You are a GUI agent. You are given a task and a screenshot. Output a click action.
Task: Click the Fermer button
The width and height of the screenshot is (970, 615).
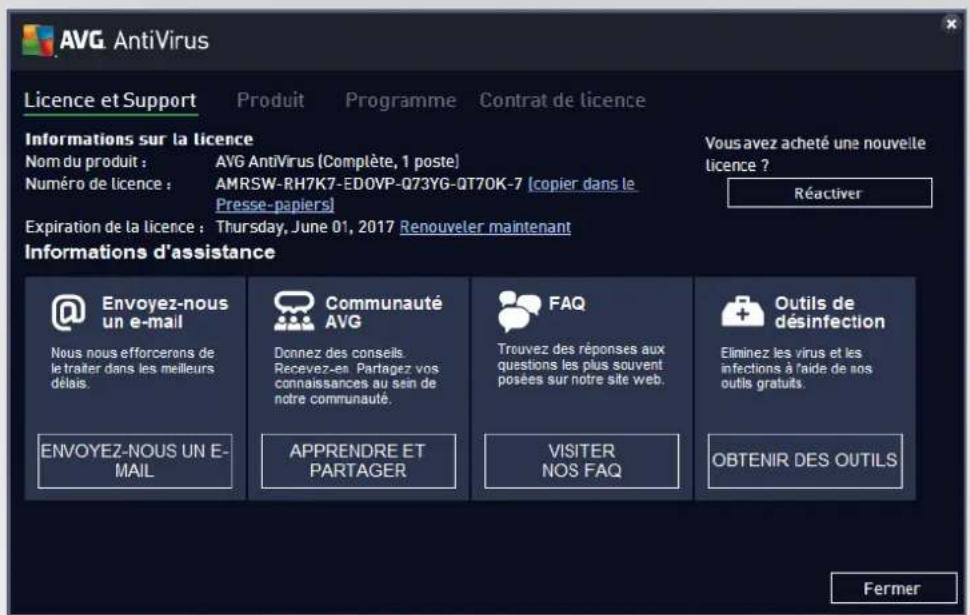(893, 588)
